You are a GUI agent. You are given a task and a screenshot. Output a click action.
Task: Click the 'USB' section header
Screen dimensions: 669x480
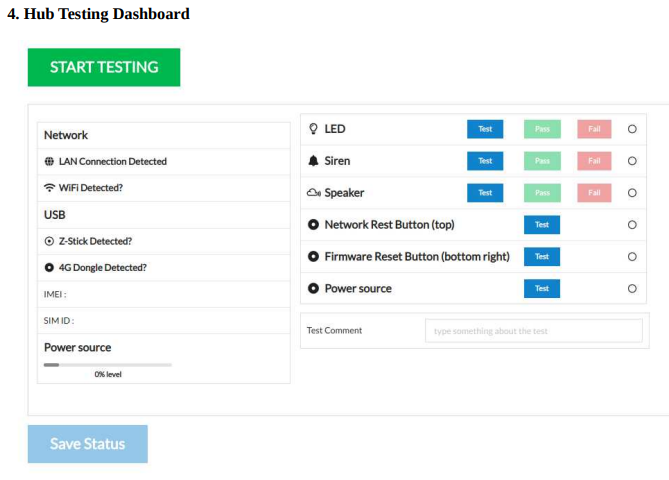[x=55, y=215]
